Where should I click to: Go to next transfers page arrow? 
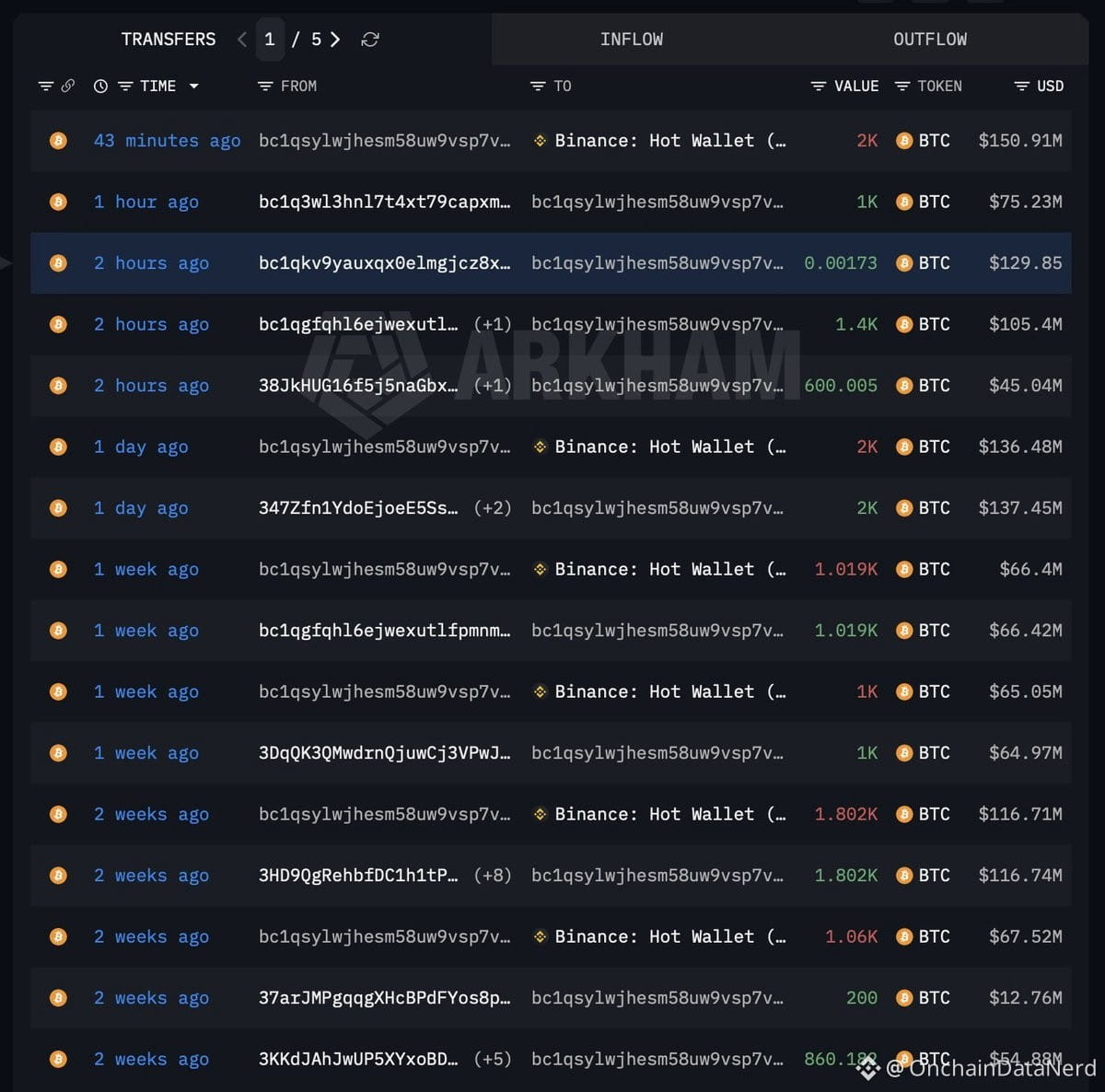(335, 40)
